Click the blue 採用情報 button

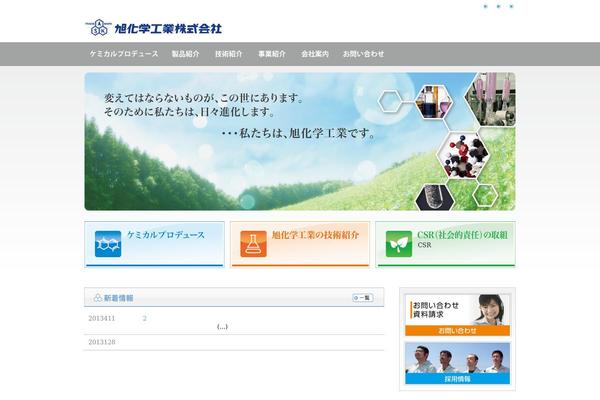click(x=457, y=379)
